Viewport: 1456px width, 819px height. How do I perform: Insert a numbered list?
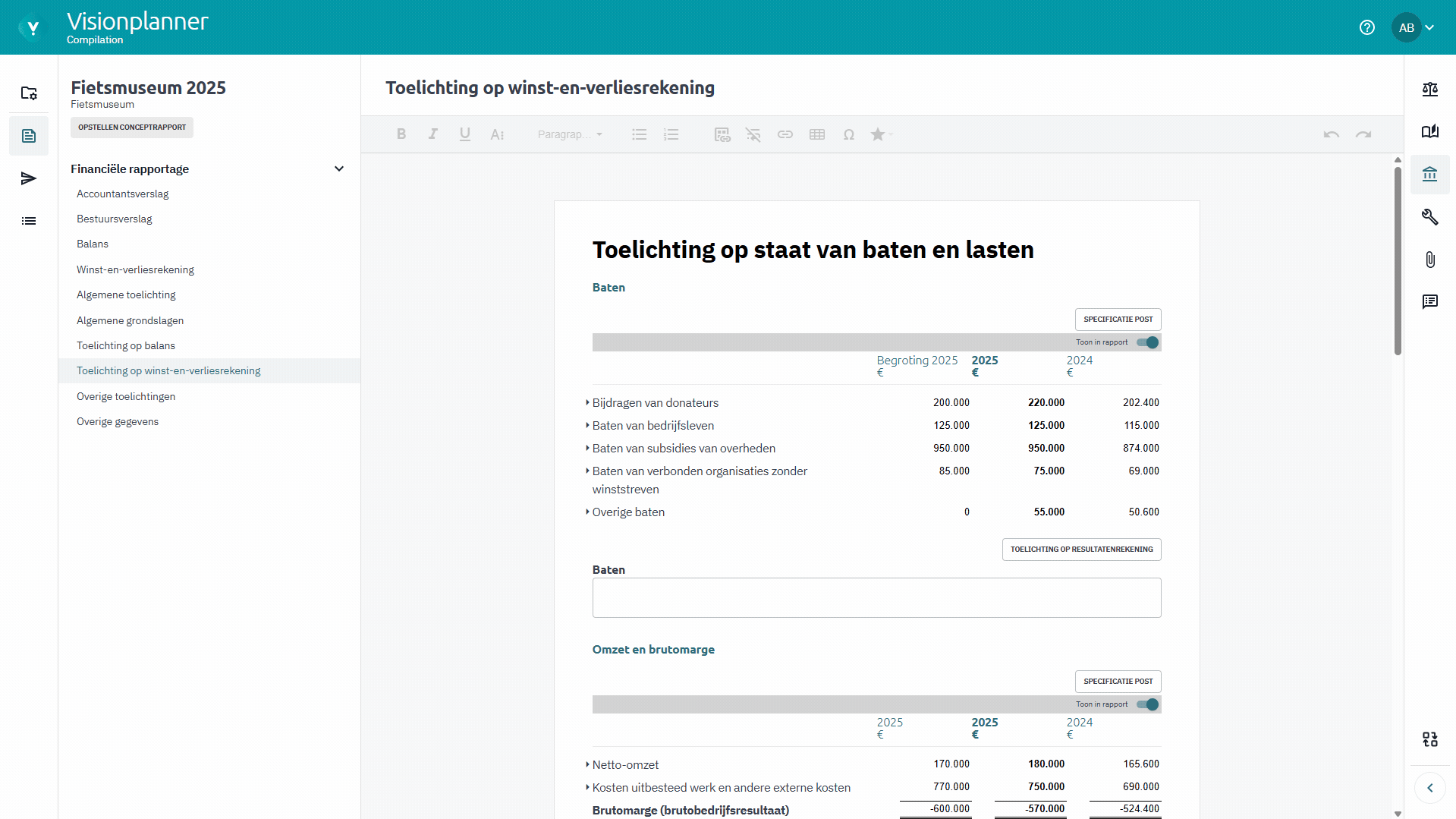pyautogui.click(x=671, y=134)
